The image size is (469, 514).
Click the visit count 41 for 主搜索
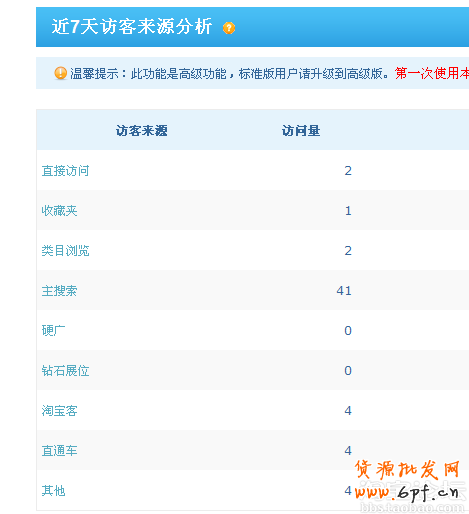pos(344,291)
